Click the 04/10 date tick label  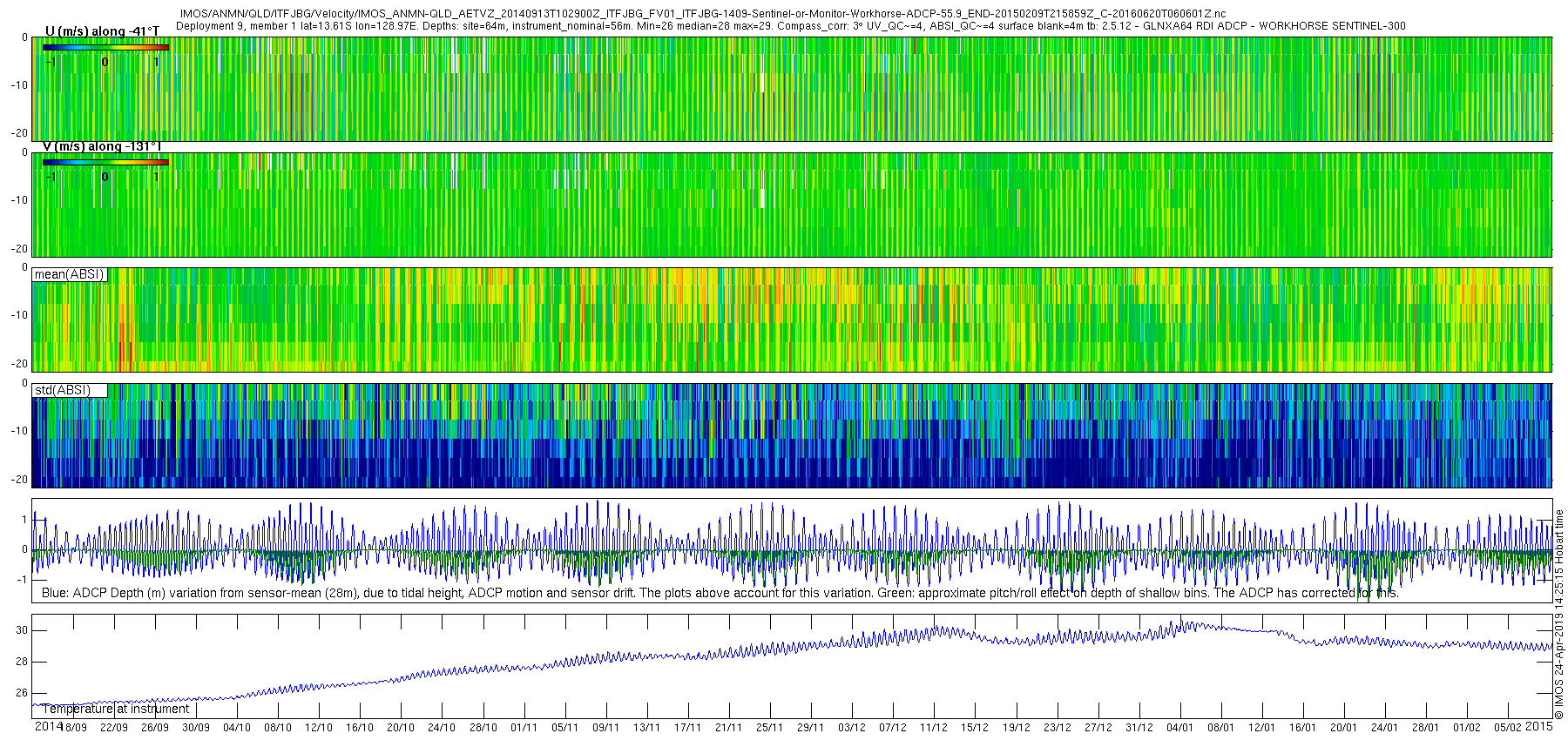point(237,728)
